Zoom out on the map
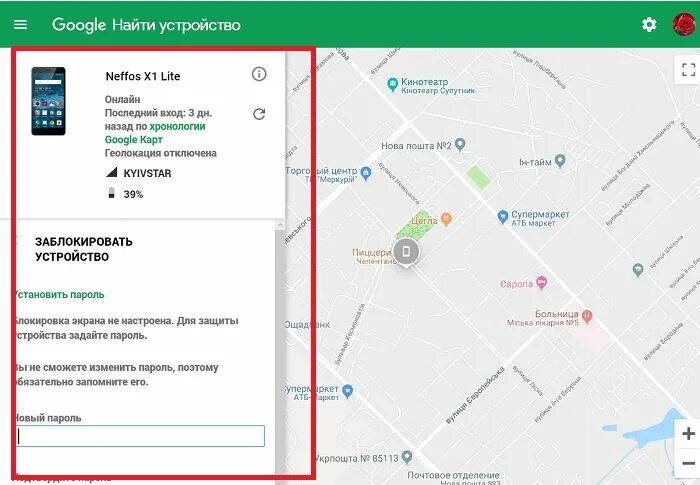Image resolution: width=700 pixels, height=485 pixels. 688,463
